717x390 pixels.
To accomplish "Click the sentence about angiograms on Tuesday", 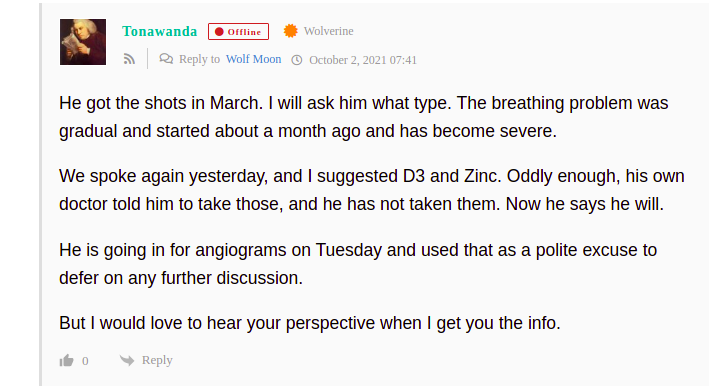I will (x=358, y=264).
